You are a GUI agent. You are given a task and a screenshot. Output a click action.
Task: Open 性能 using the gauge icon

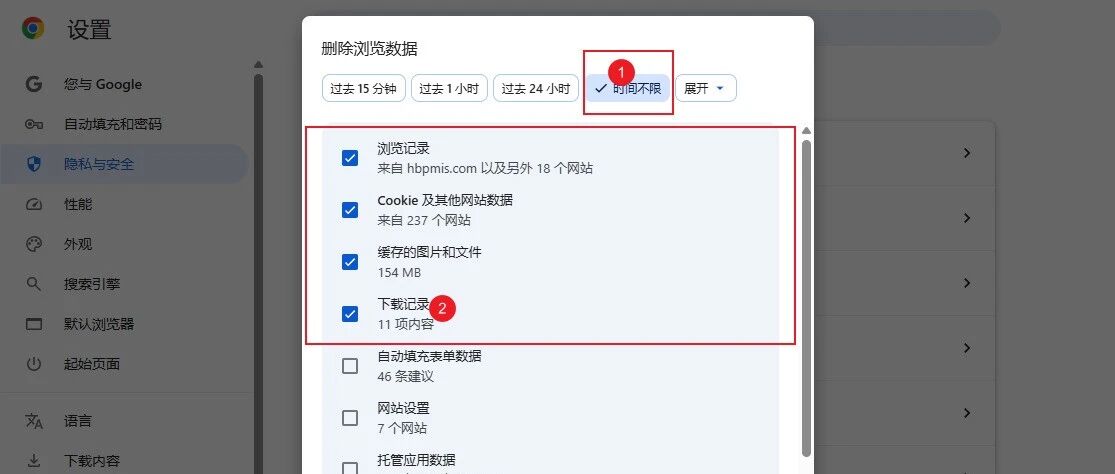[33, 205]
